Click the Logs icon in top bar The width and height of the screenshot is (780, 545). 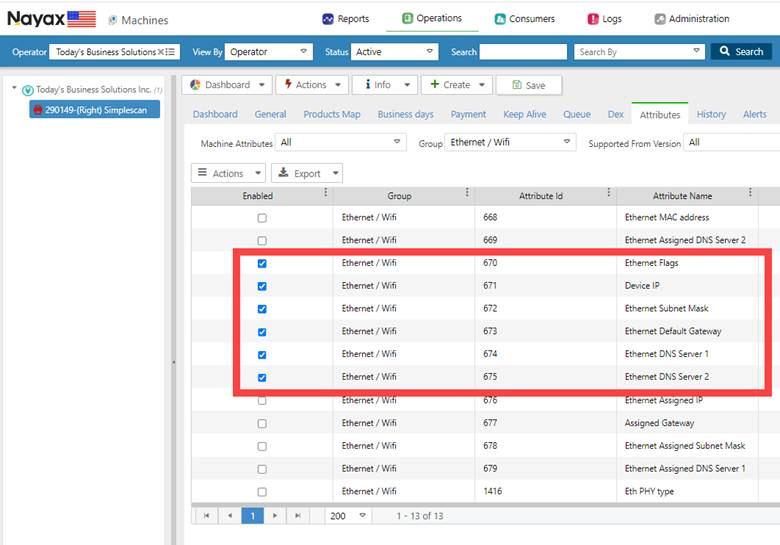[594, 19]
